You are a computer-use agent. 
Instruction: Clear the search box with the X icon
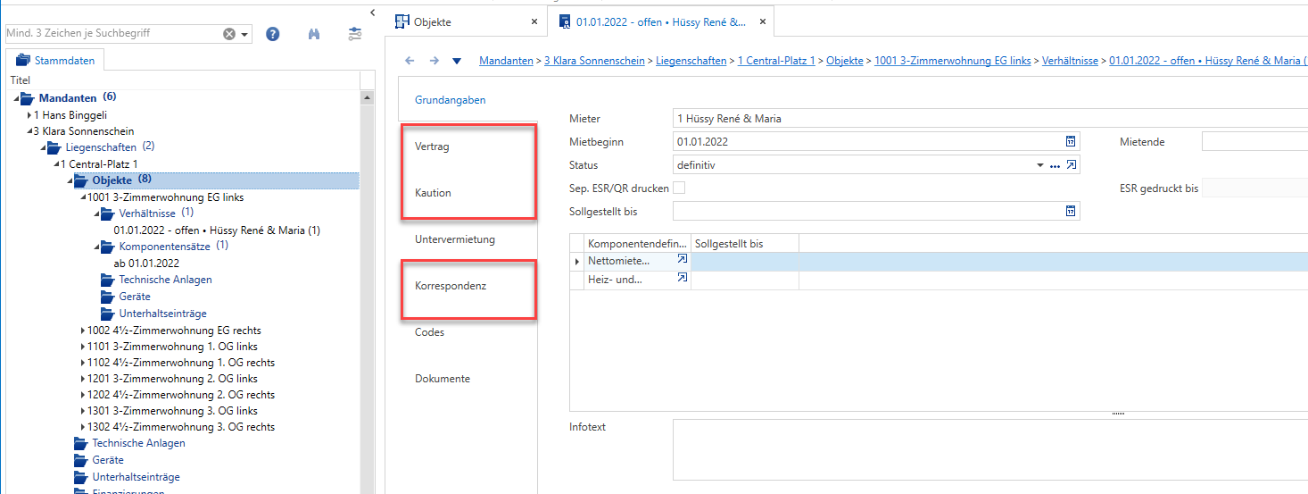[x=230, y=34]
